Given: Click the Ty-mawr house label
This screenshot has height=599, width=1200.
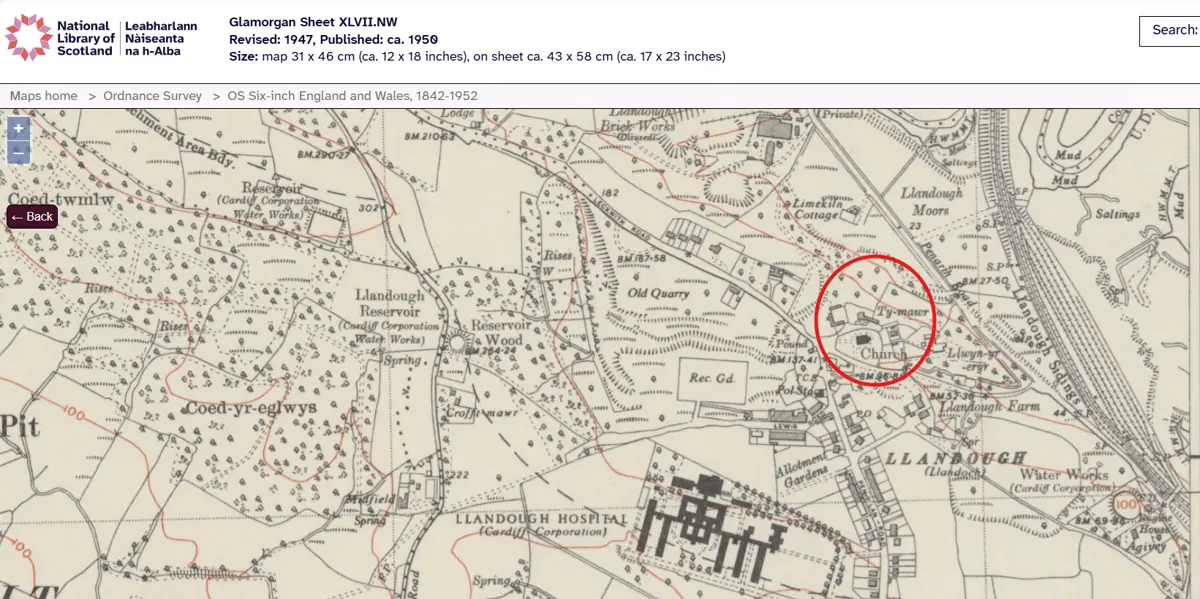Looking at the screenshot, I should click(x=903, y=312).
